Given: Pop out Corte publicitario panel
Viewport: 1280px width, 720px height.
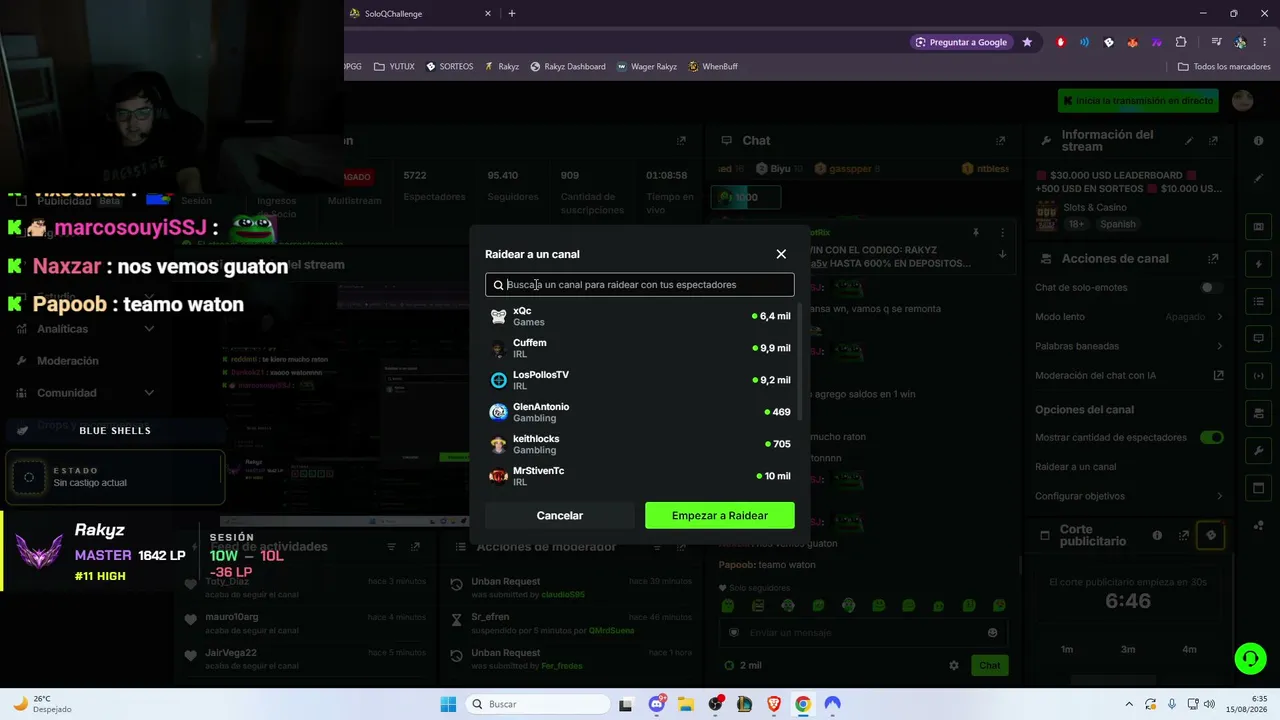Looking at the screenshot, I should click(x=1185, y=536).
